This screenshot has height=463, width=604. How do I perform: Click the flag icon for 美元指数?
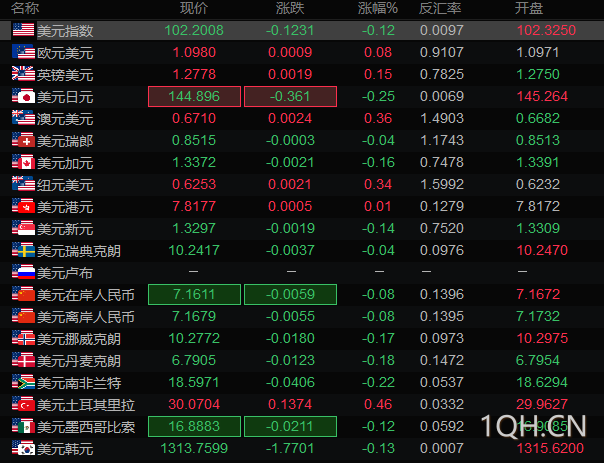pyautogui.click(x=23, y=30)
